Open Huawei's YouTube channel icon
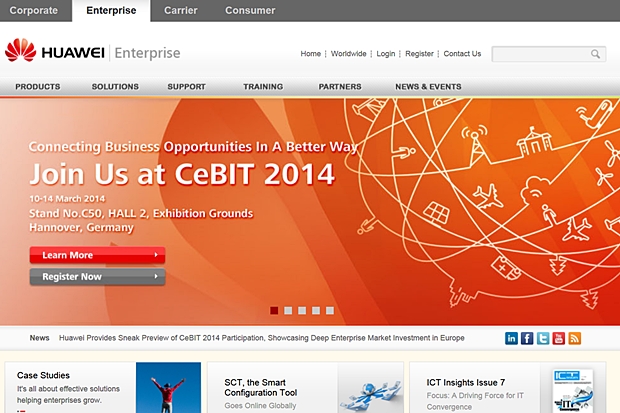Image resolution: width=620 pixels, height=413 pixels. pos(559,338)
